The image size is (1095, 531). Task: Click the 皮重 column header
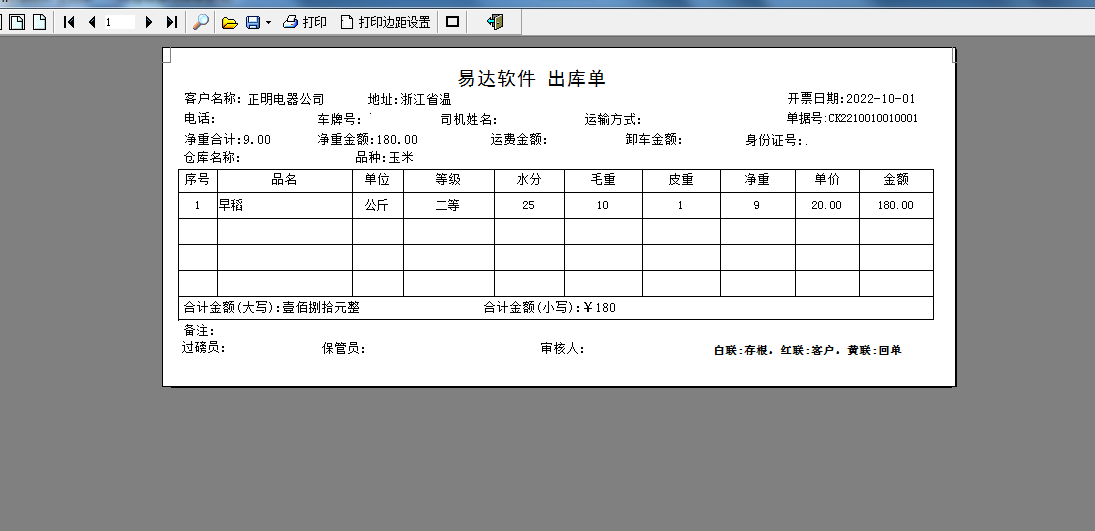(681, 180)
